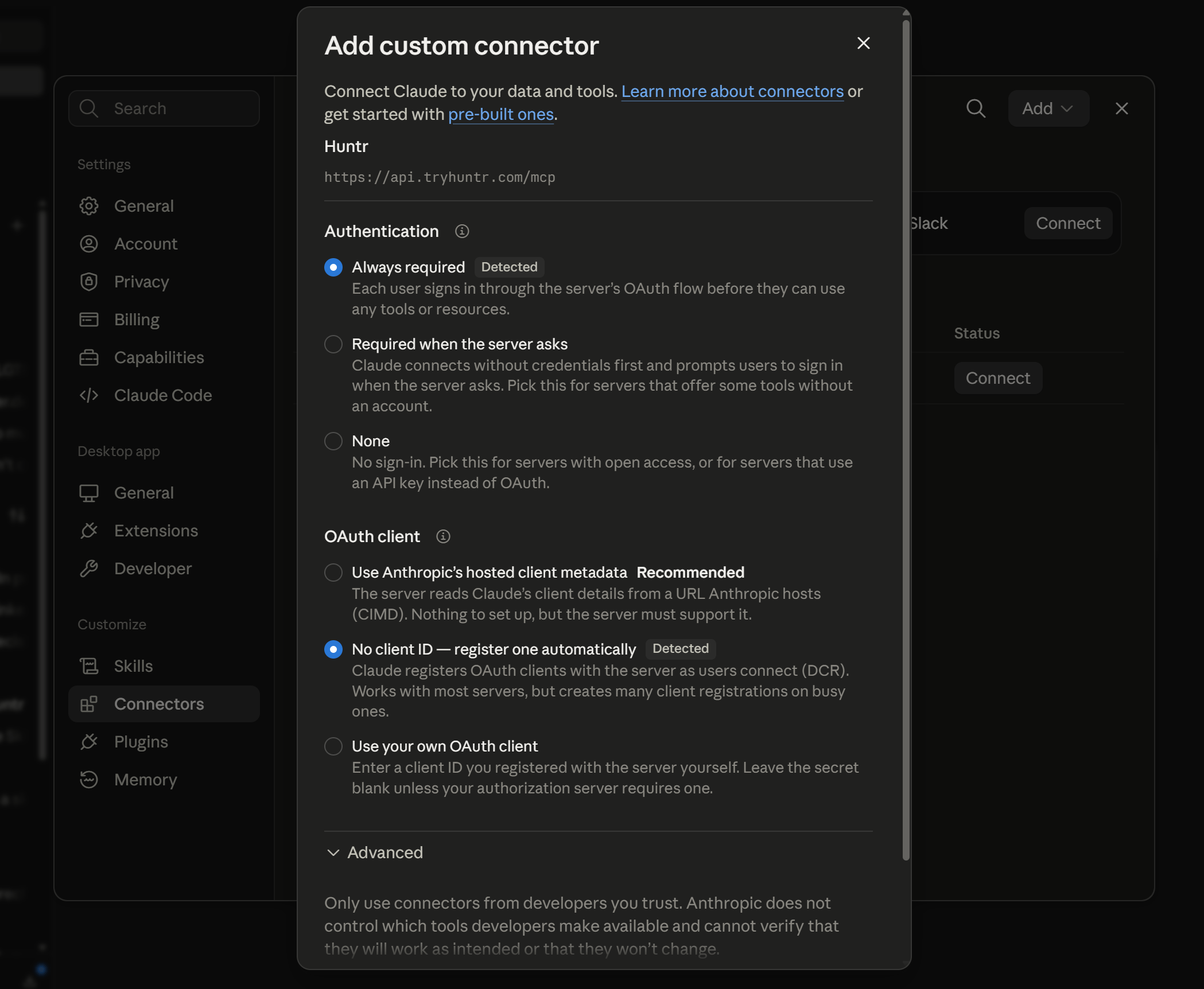Open General settings with the gear icon
The width and height of the screenshot is (1204, 989).
[89, 206]
